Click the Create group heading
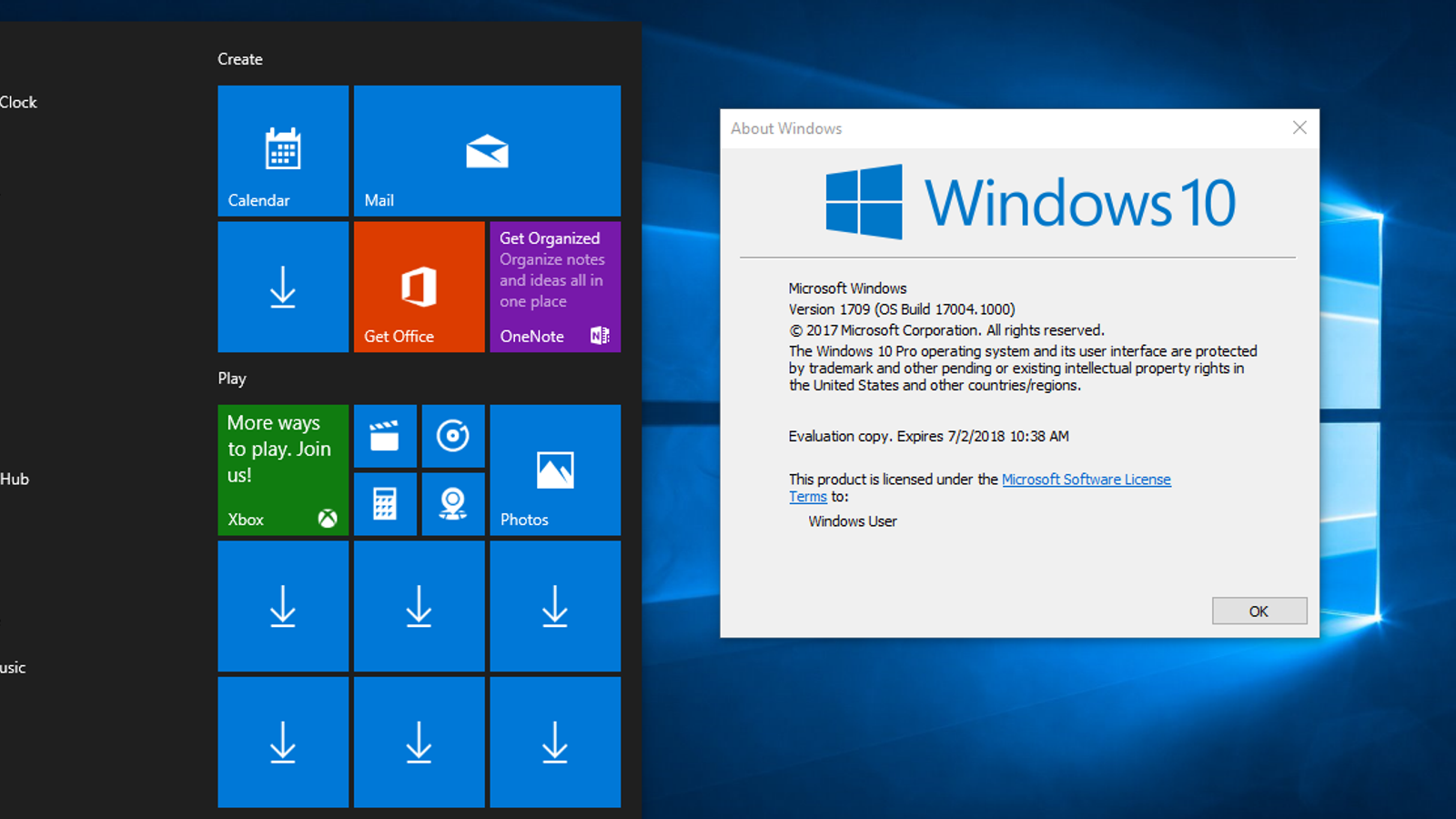Viewport: 1456px width, 819px height. click(240, 59)
